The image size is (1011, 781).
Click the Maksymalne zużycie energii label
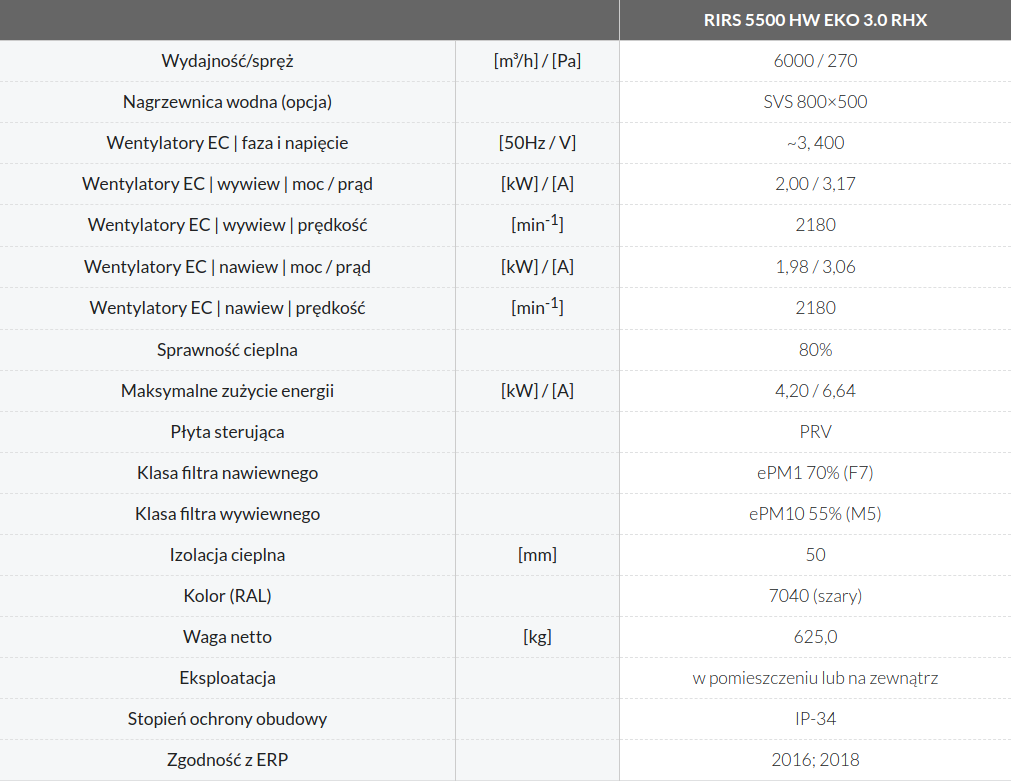pyautogui.click(x=227, y=391)
